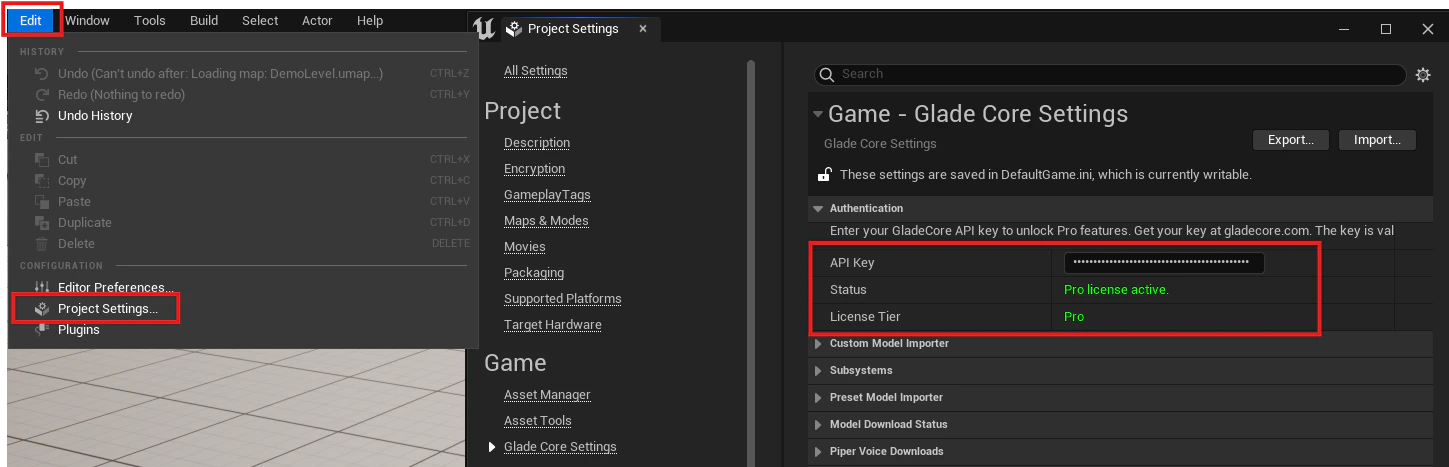
Task: Expand the Custom Model Importer section
Action: point(818,344)
